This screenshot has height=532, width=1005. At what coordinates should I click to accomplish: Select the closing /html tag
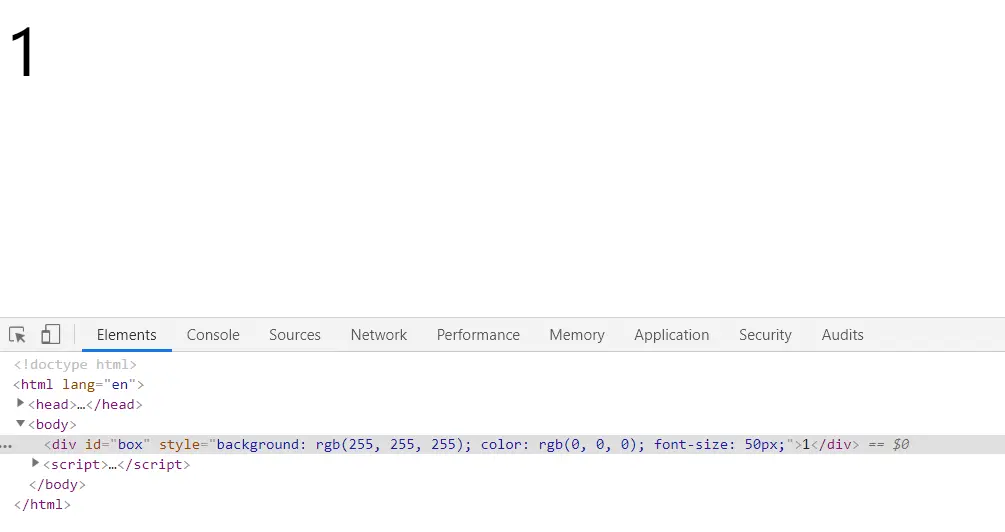point(42,504)
